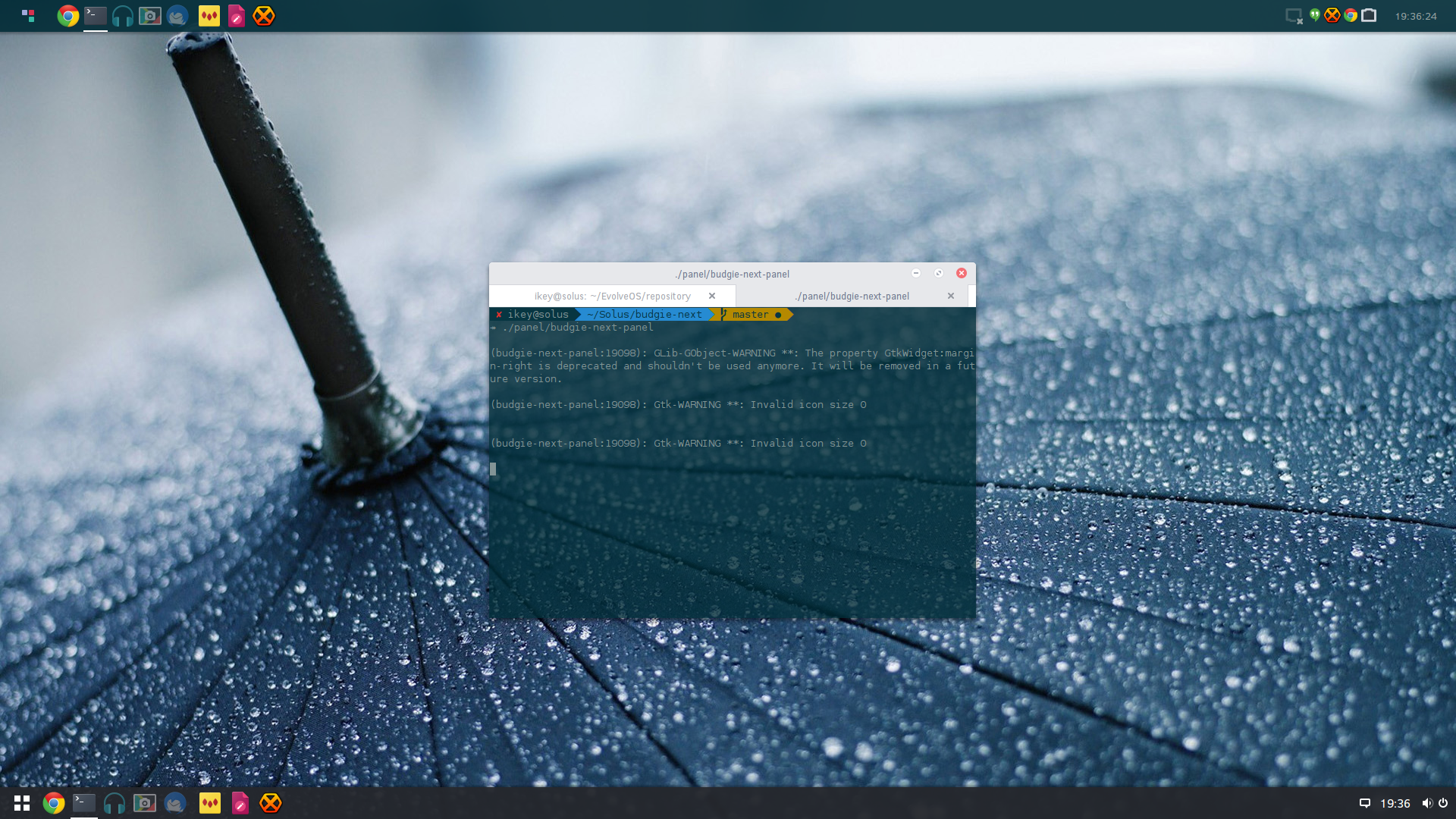1456x819 pixels.
Task: Open the volume speaker icon in bottom panel
Action: [1427, 803]
